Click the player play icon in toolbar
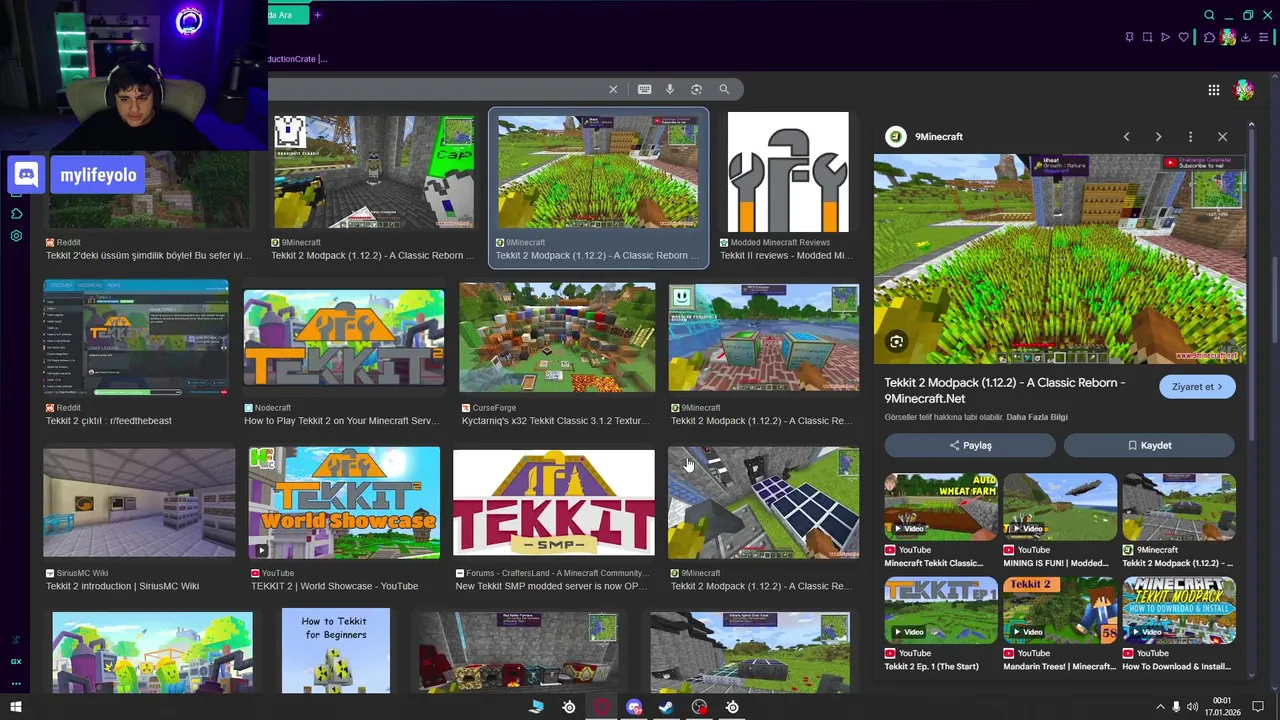The height and width of the screenshot is (720, 1280). [1165, 37]
